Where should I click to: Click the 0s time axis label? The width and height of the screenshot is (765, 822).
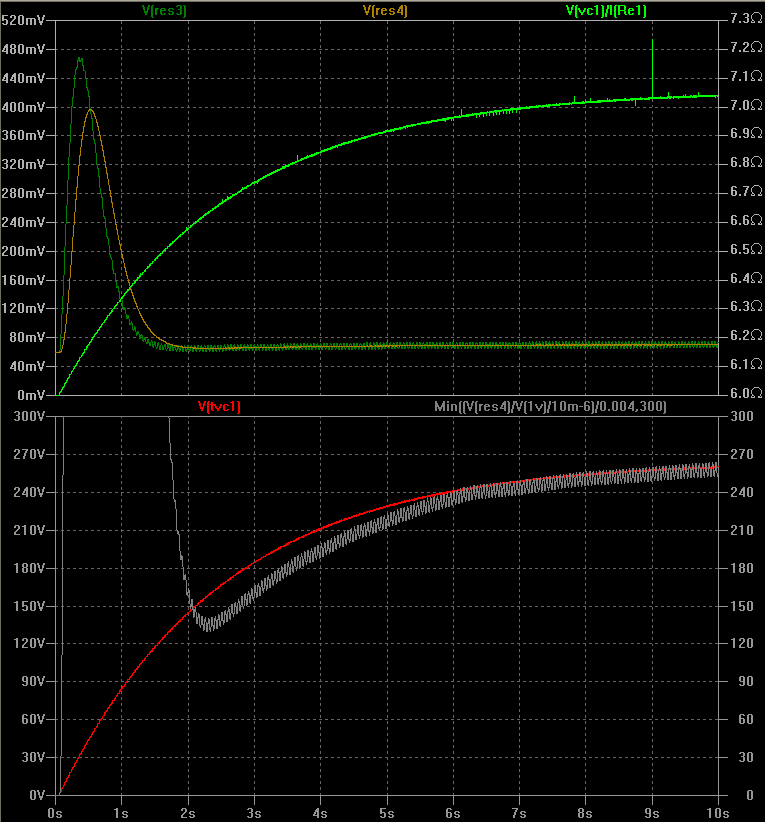[x=55, y=813]
